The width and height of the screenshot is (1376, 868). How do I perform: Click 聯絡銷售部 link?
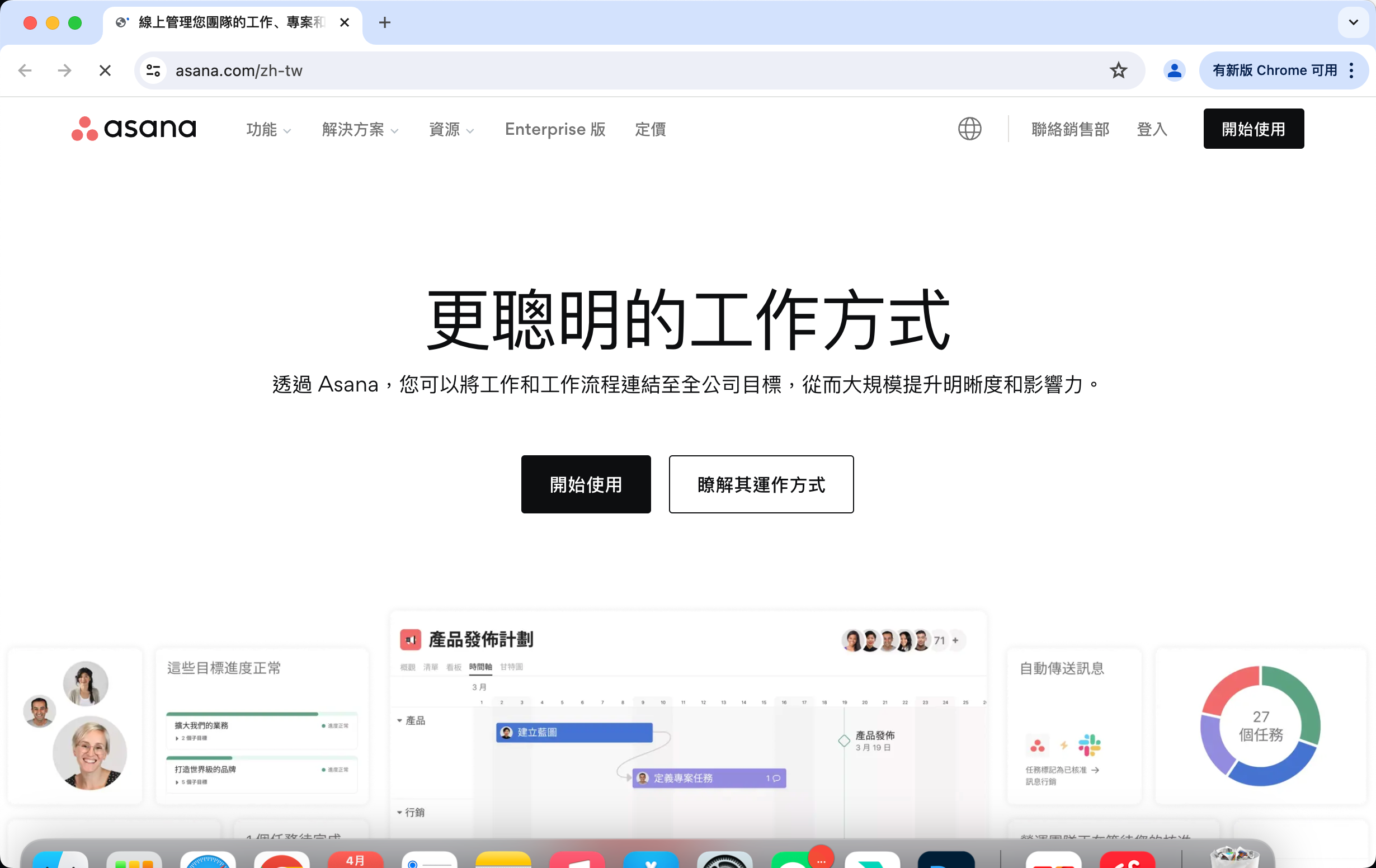1070,129
